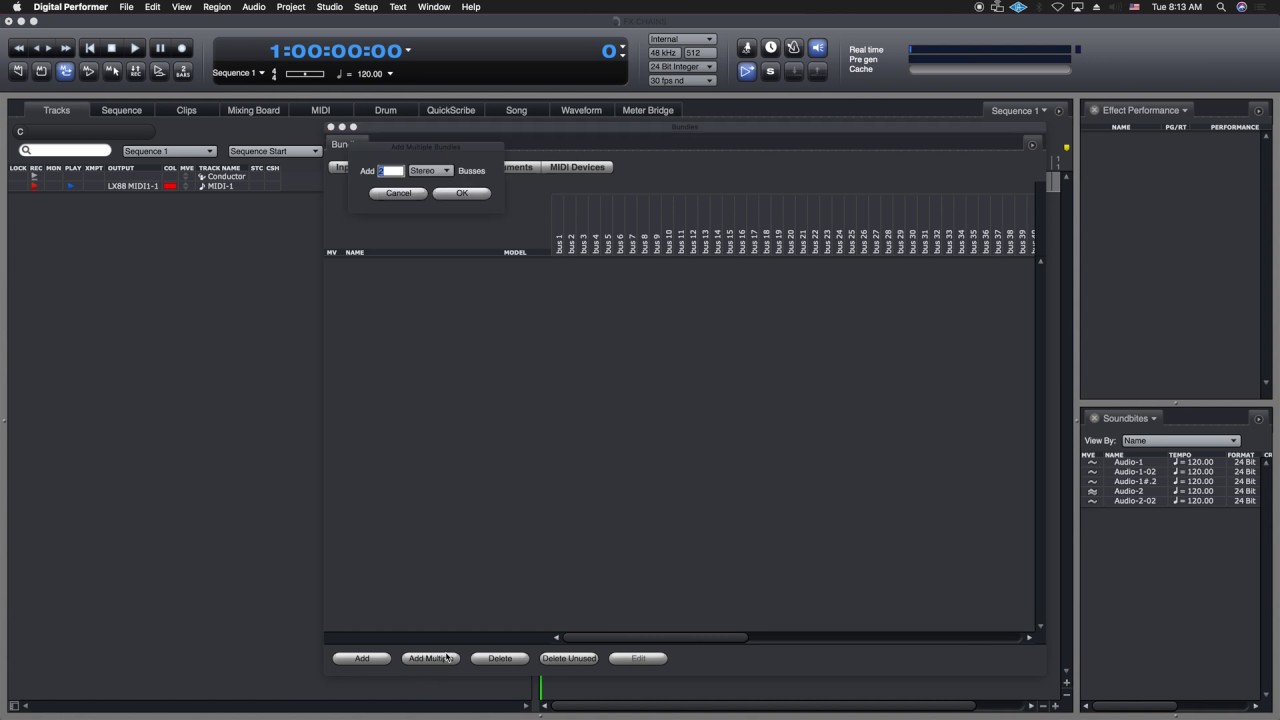Toggle the audible mode speaker icon

click(x=818, y=48)
